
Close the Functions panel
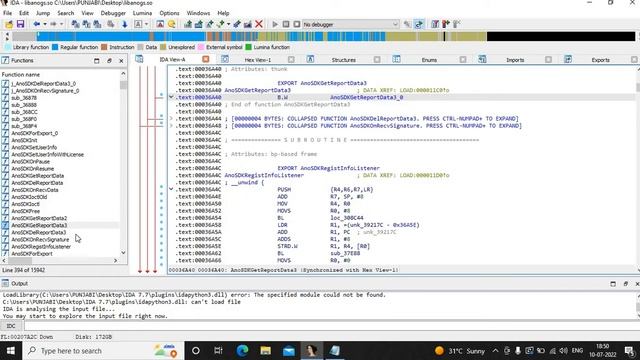pyautogui.click(x=121, y=61)
